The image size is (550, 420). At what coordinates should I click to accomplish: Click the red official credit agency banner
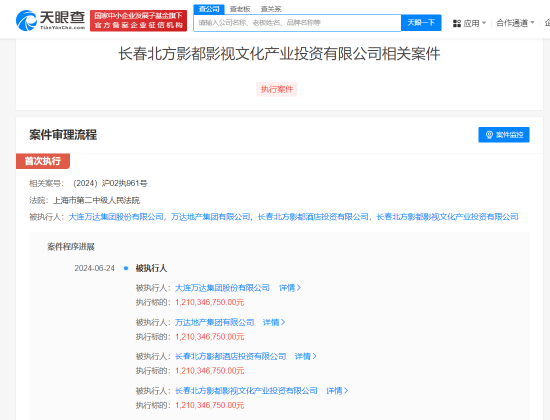tap(138, 21)
